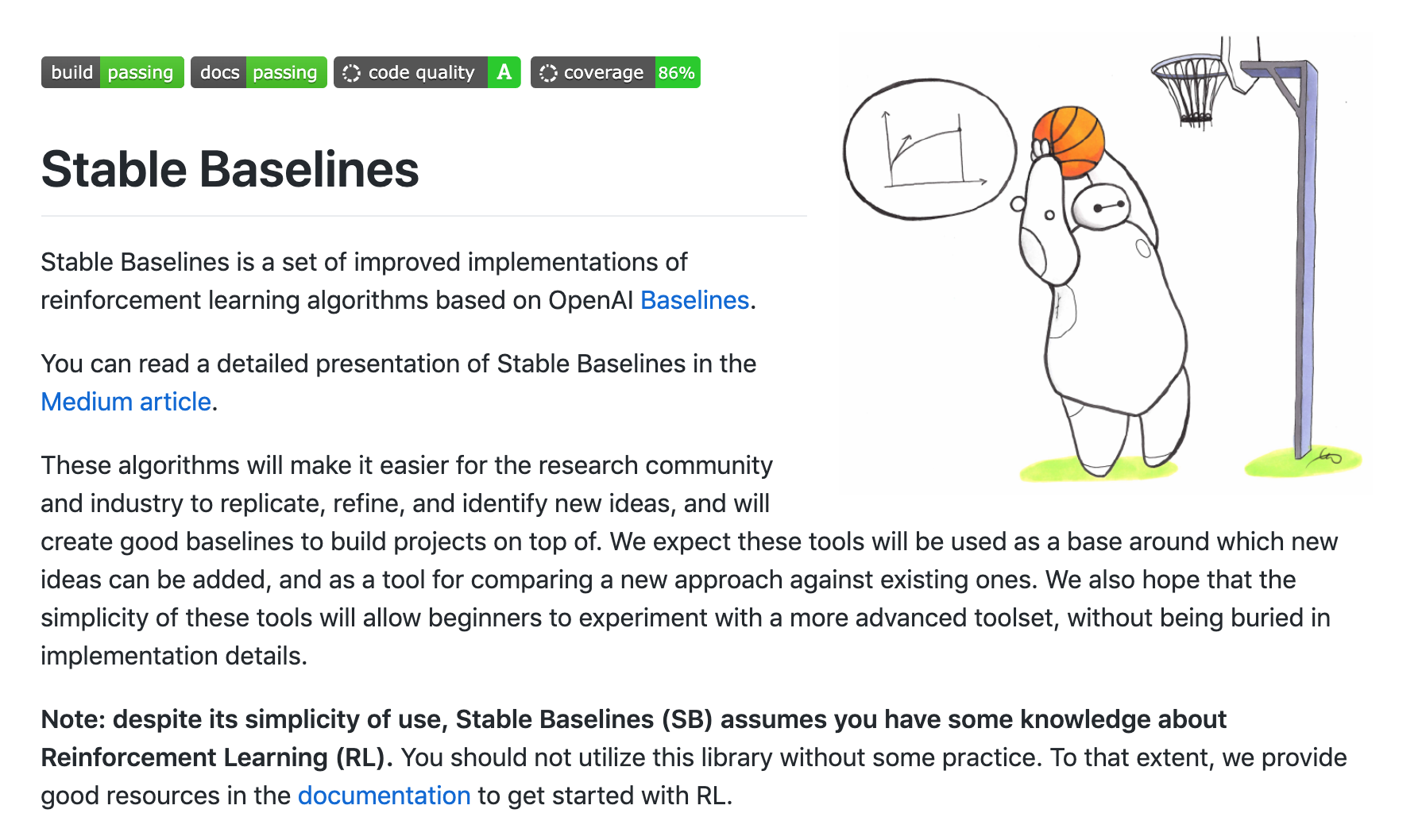
Task: Click the code quality A badge
Action: click(427, 72)
